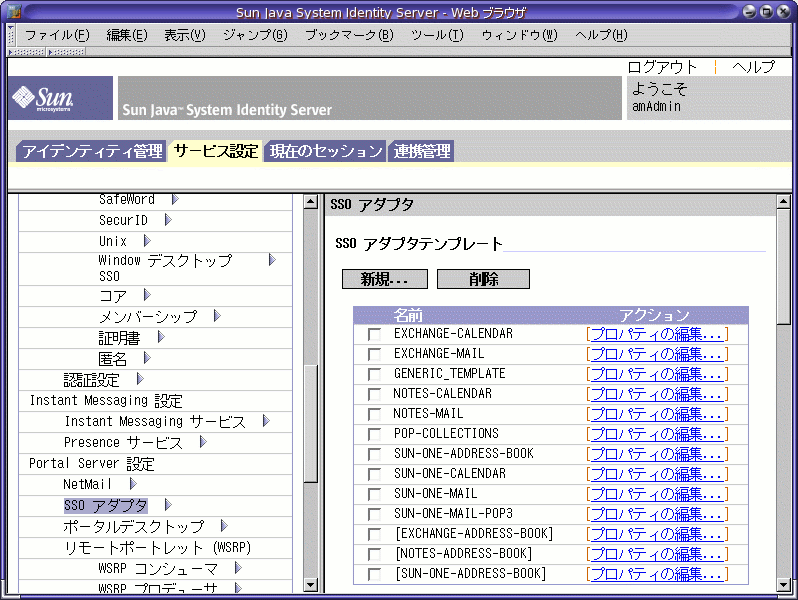This screenshot has height=600, width=798.
Task: Open the ヘルプ(H) menu
Action: [601, 35]
